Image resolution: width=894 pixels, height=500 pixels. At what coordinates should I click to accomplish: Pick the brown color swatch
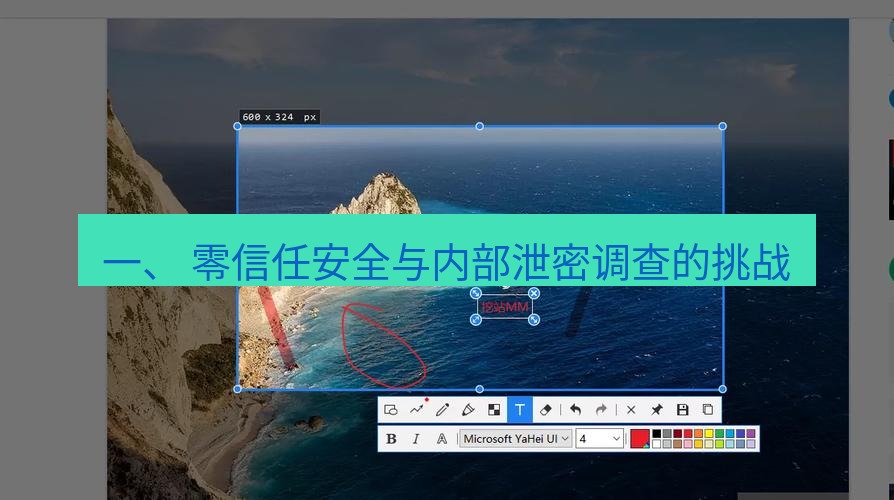click(677, 444)
